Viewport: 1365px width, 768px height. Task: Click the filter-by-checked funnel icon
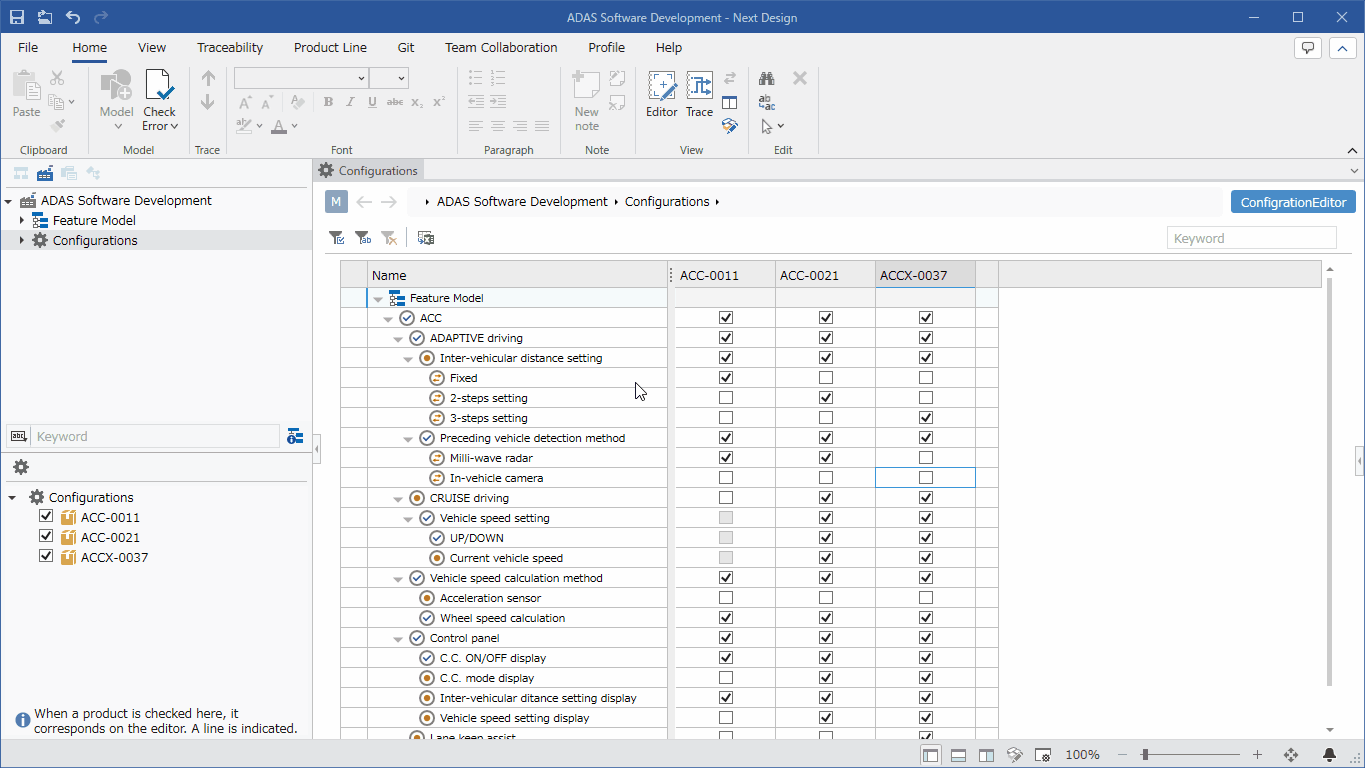click(337, 238)
